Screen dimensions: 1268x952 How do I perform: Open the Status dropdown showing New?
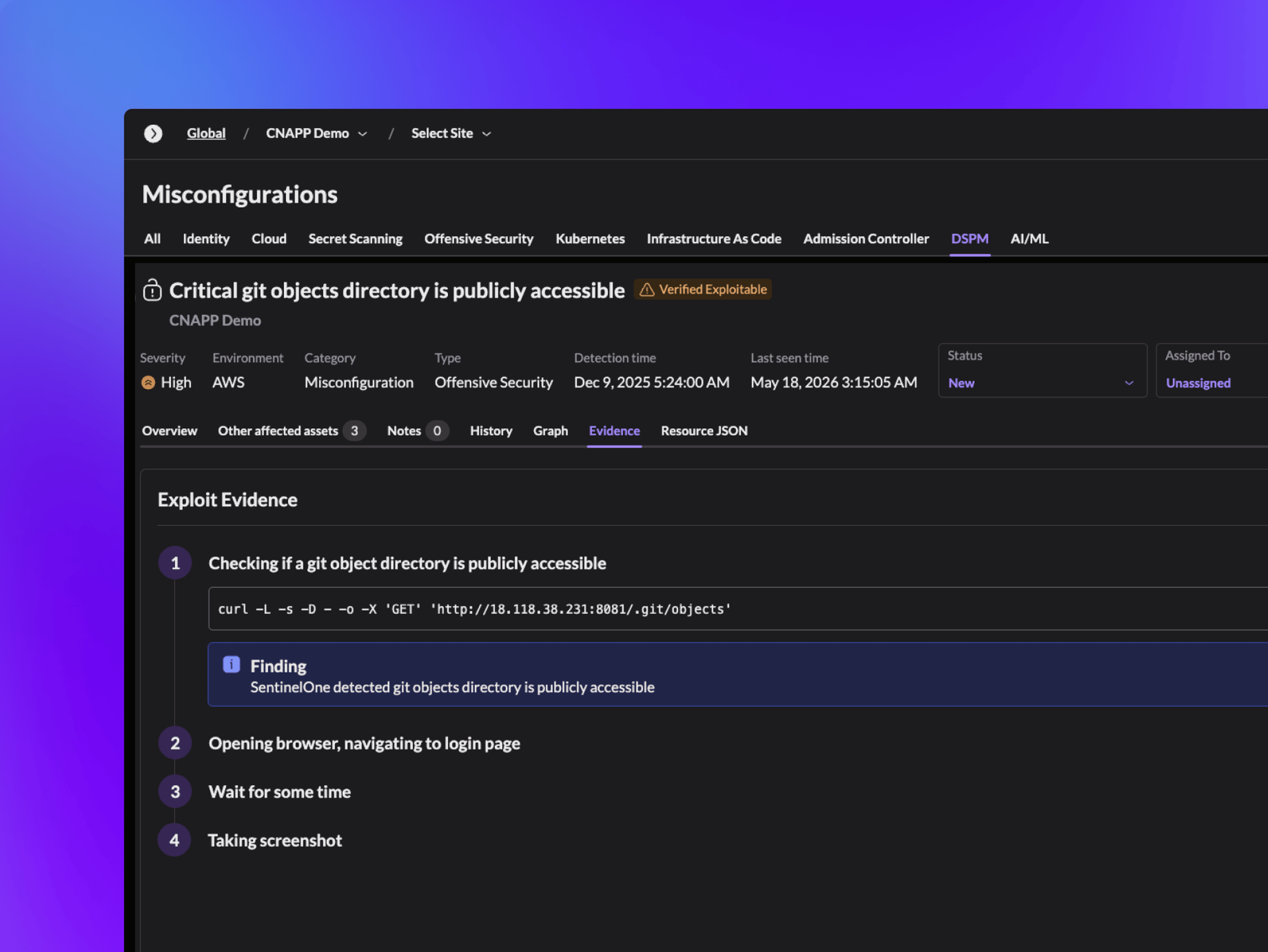tap(1042, 371)
